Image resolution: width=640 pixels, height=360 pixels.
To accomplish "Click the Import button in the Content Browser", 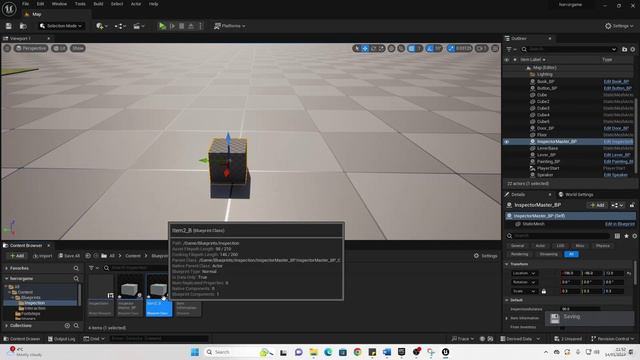I will (42, 256).
